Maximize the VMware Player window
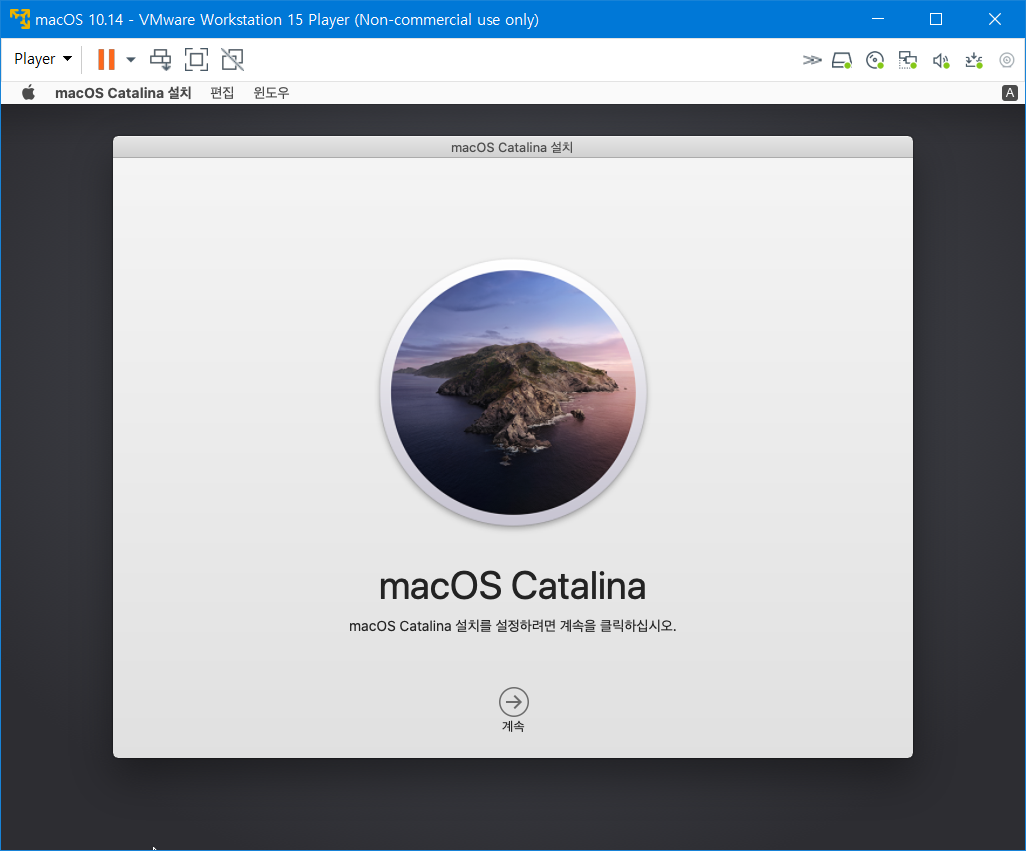 point(936,19)
